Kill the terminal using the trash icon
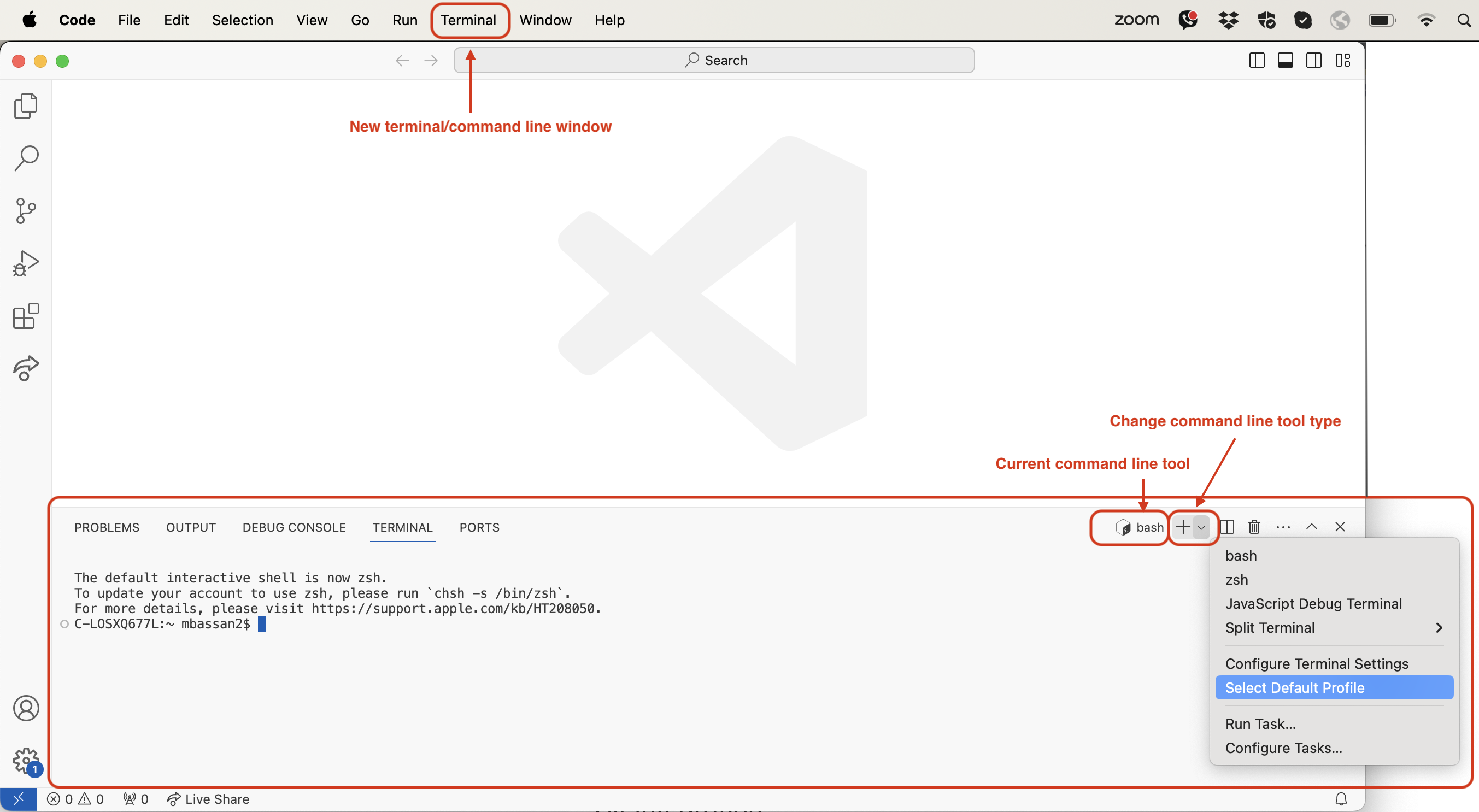This screenshot has width=1479, height=812. 1254,527
